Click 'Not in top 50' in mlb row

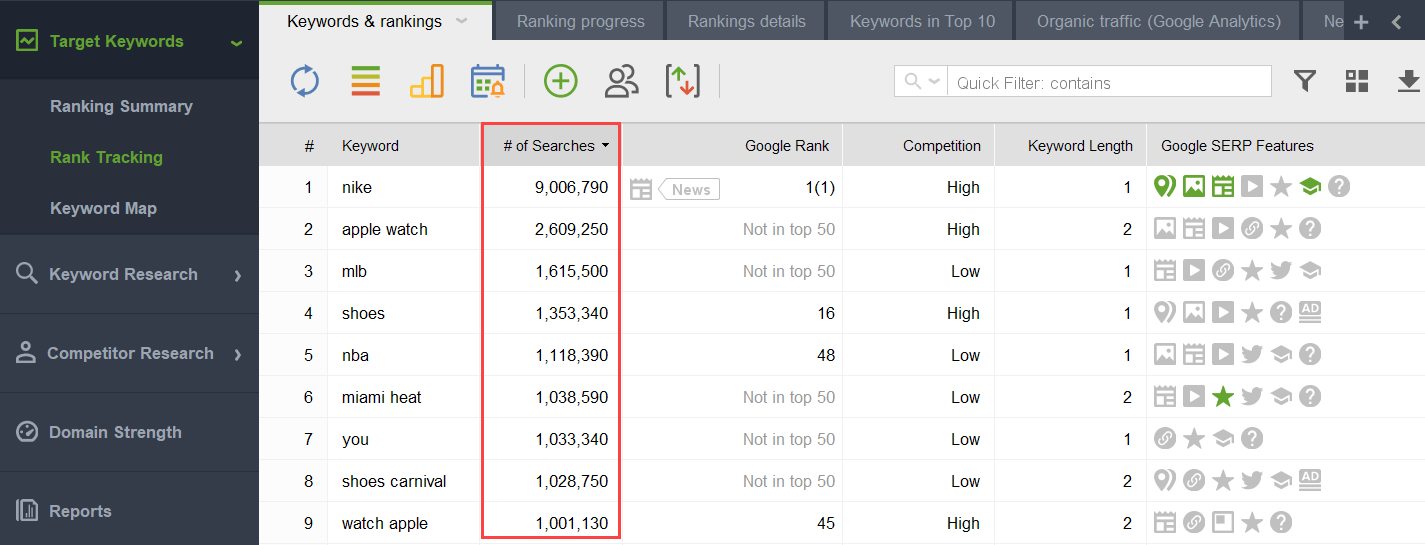click(x=788, y=271)
